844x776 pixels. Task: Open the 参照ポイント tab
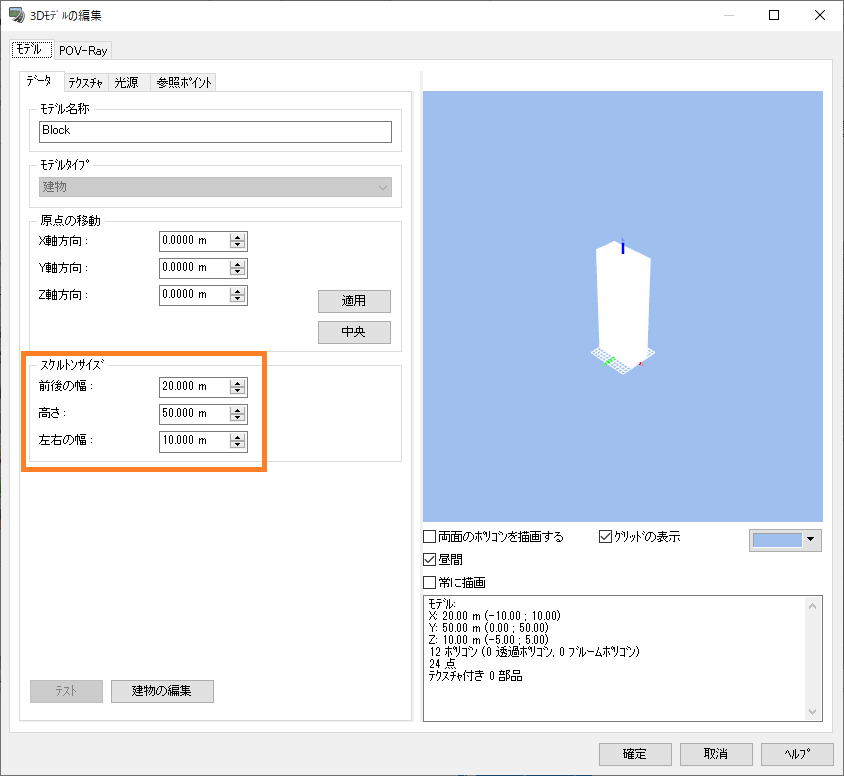point(184,82)
